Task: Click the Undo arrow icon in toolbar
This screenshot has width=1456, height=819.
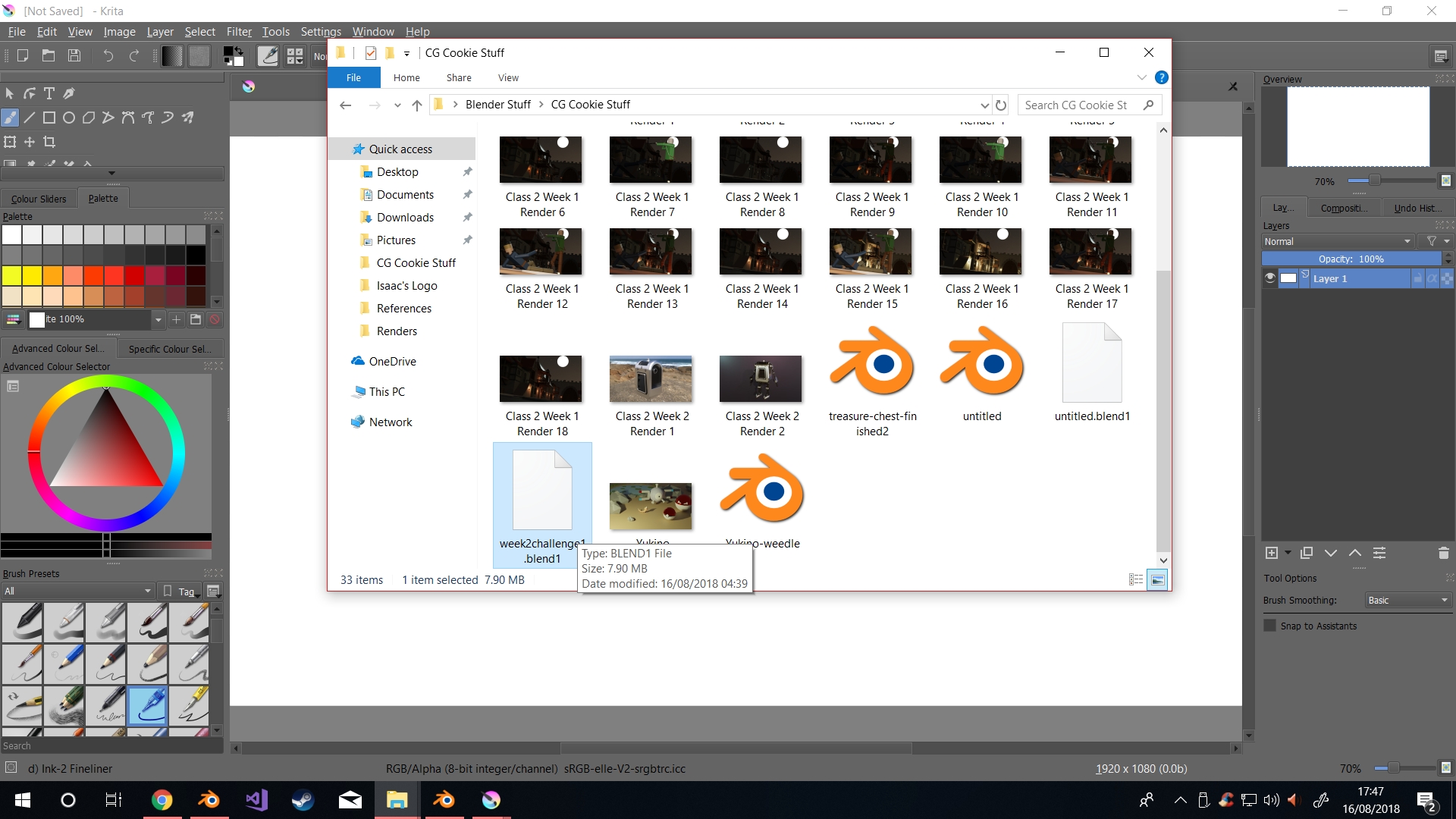Action: pyautogui.click(x=108, y=55)
